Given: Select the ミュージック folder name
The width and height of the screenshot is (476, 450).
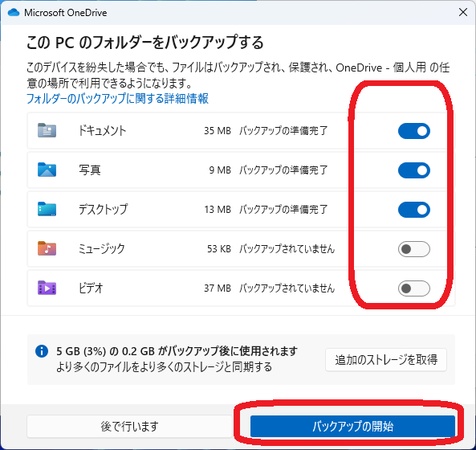Looking at the screenshot, I should [x=102, y=249].
